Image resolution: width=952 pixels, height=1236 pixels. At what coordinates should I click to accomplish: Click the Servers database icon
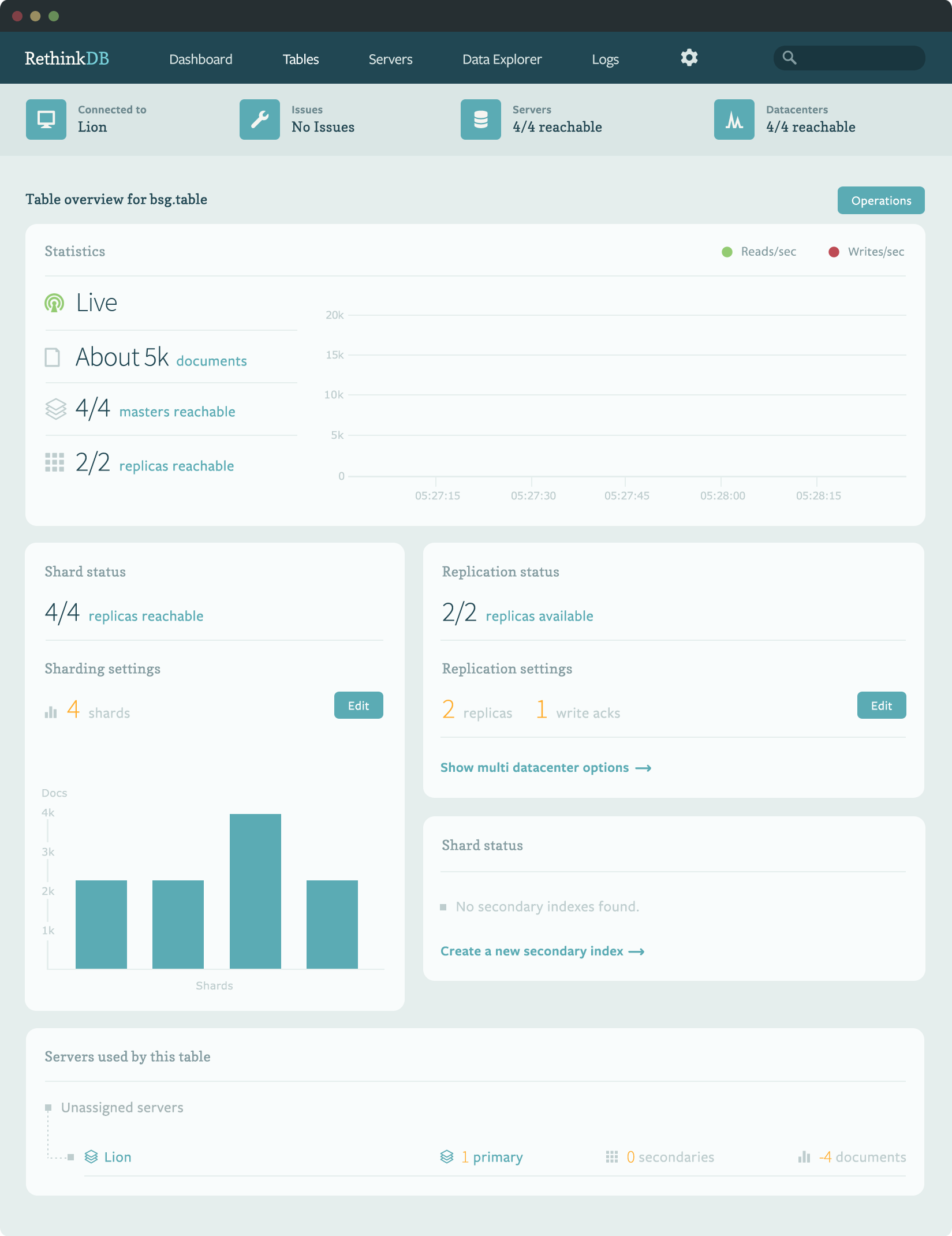(481, 120)
